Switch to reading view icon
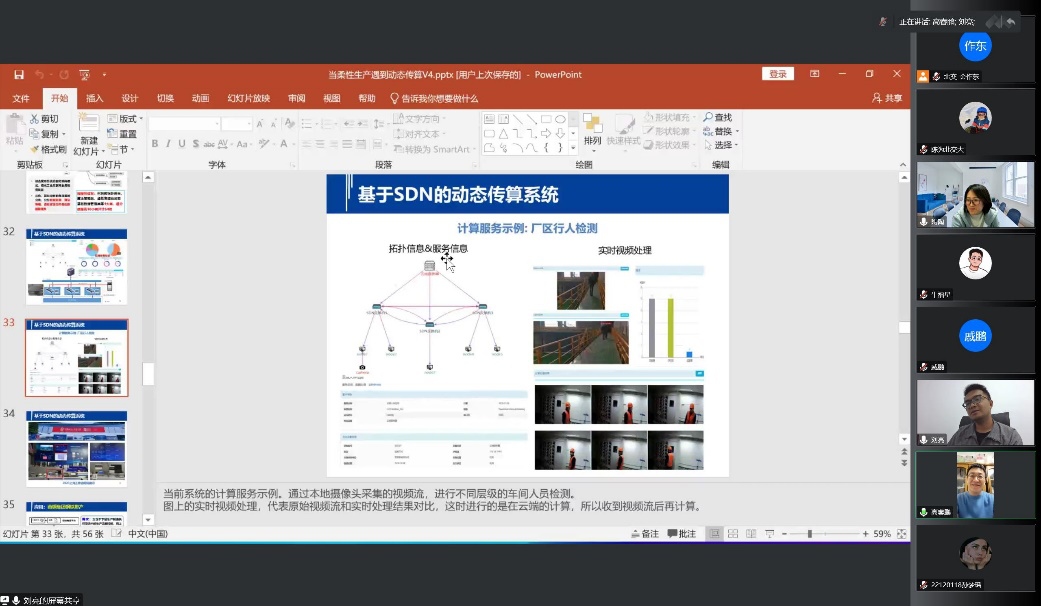Screen dimensions: 1041x606 pos(751,534)
